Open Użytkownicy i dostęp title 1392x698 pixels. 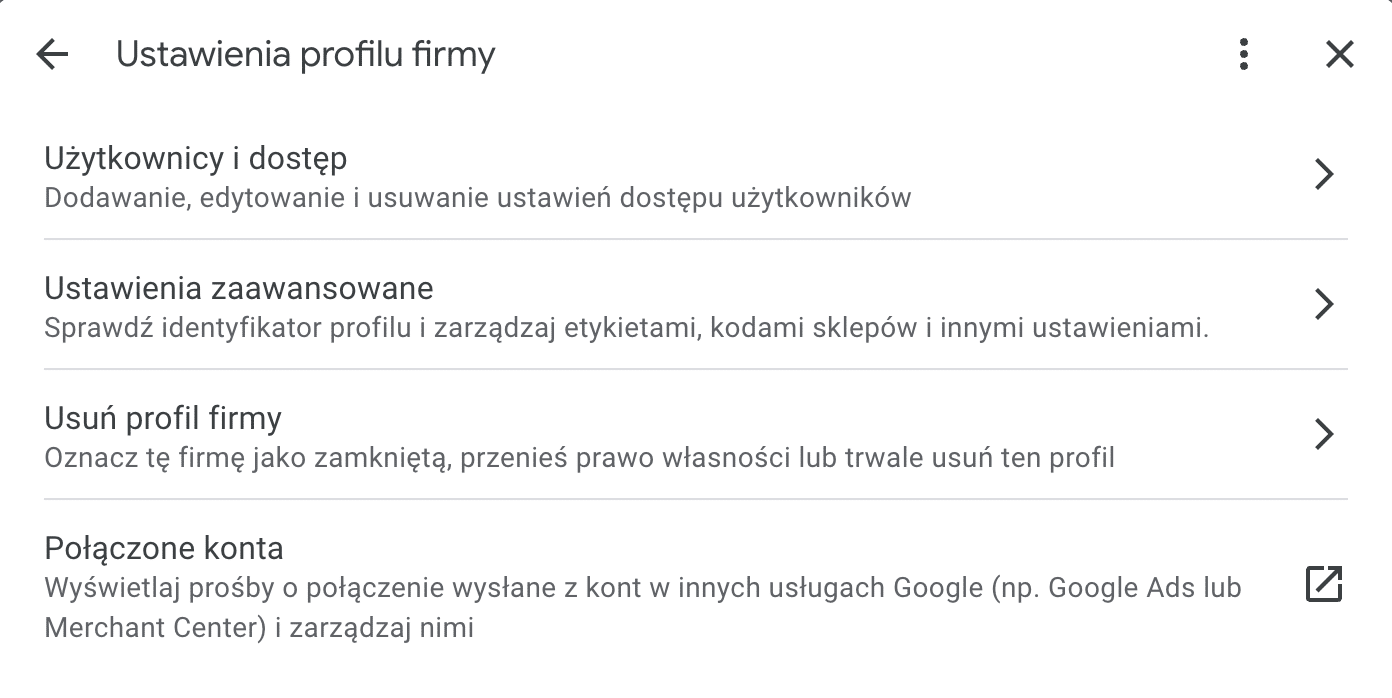(196, 158)
